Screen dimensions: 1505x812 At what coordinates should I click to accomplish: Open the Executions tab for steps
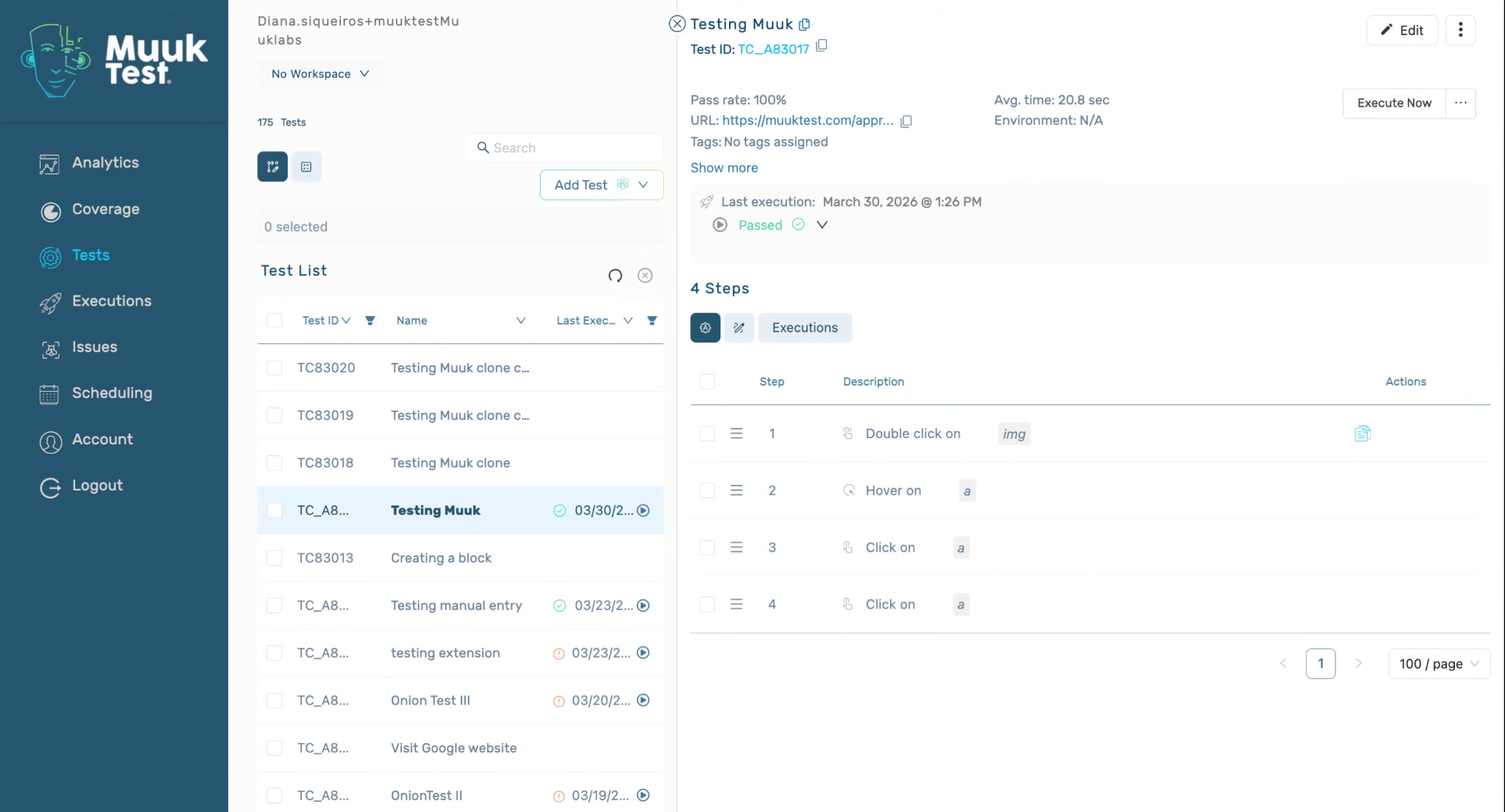(804, 328)
